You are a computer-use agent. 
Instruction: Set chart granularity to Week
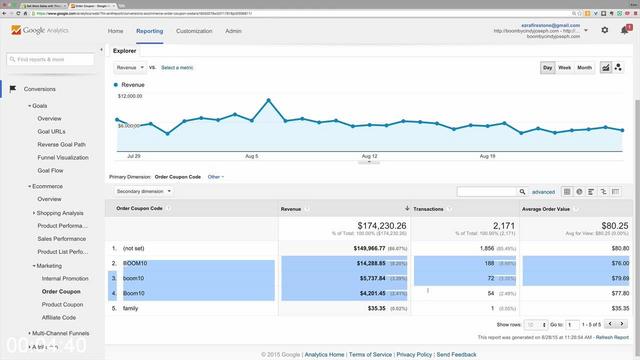(x=564, y=68)
